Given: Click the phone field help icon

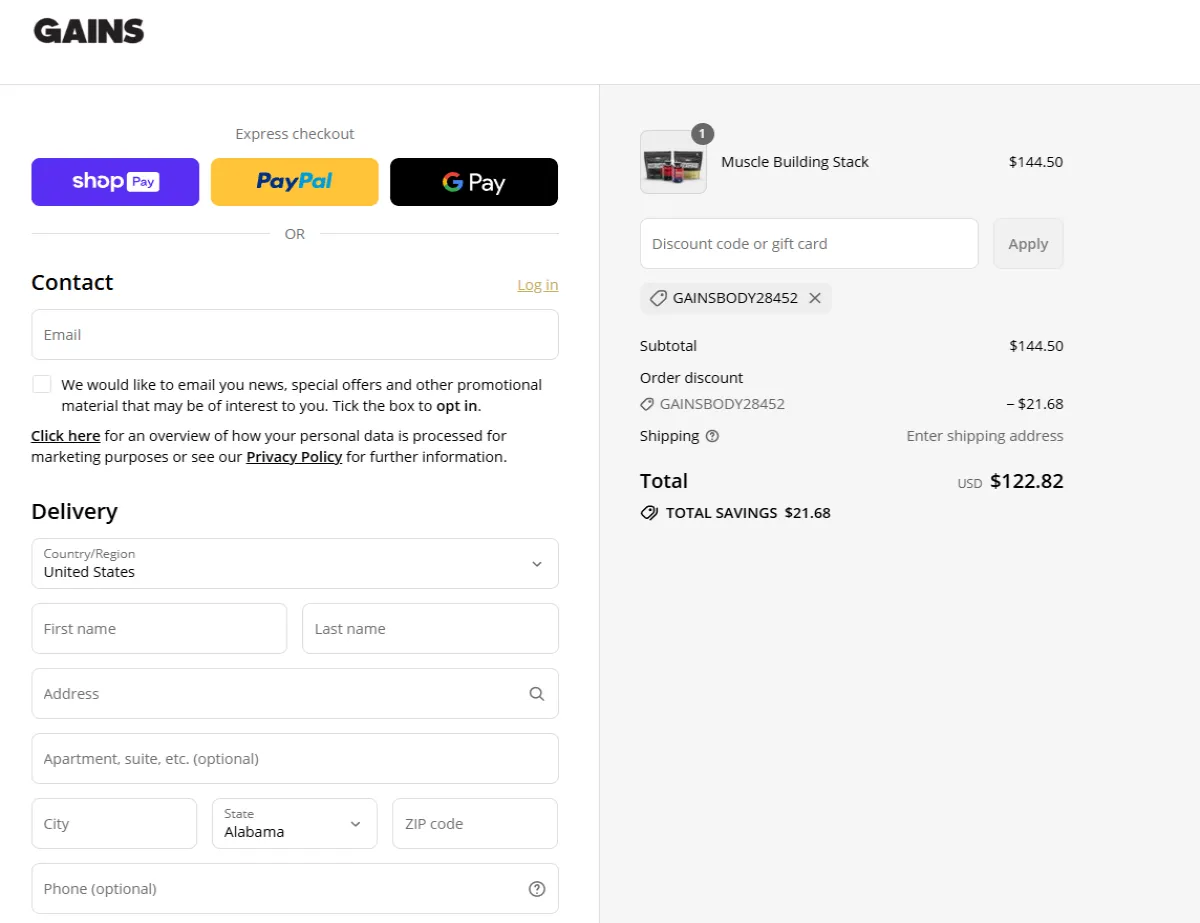Looking at the screenshot, I should [x=537, y=889].
